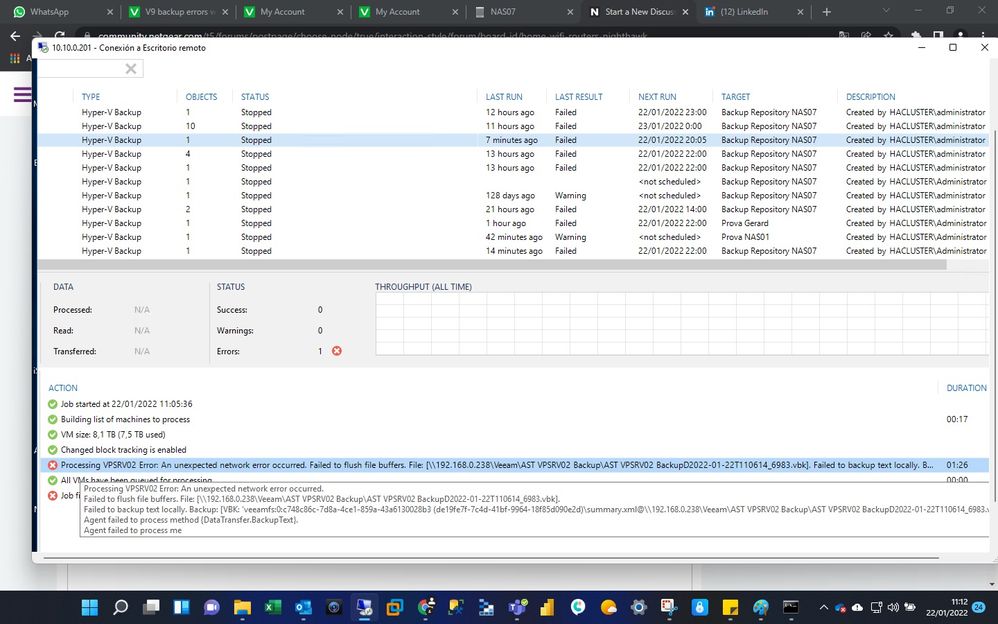Switch to the NAS07 browser tab
The width and height of the screenshot is (998, 624).
pyautogui.click(x=524, y=12)
